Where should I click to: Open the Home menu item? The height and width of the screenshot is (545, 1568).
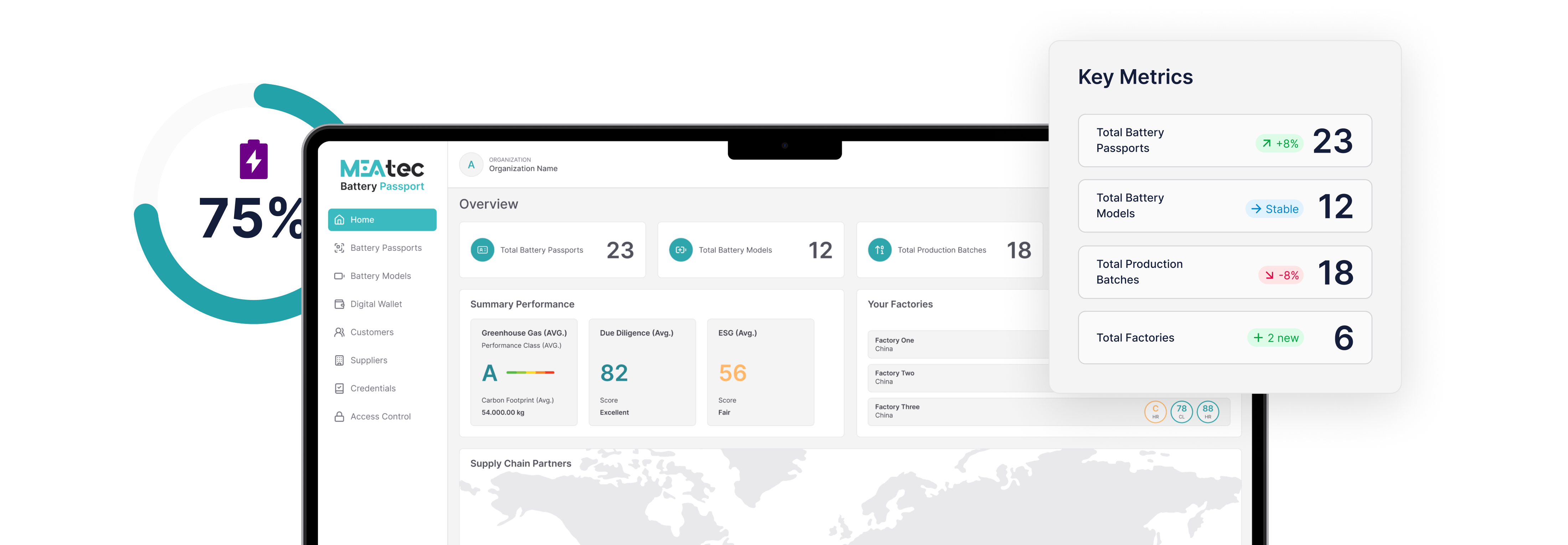(382, 220)
